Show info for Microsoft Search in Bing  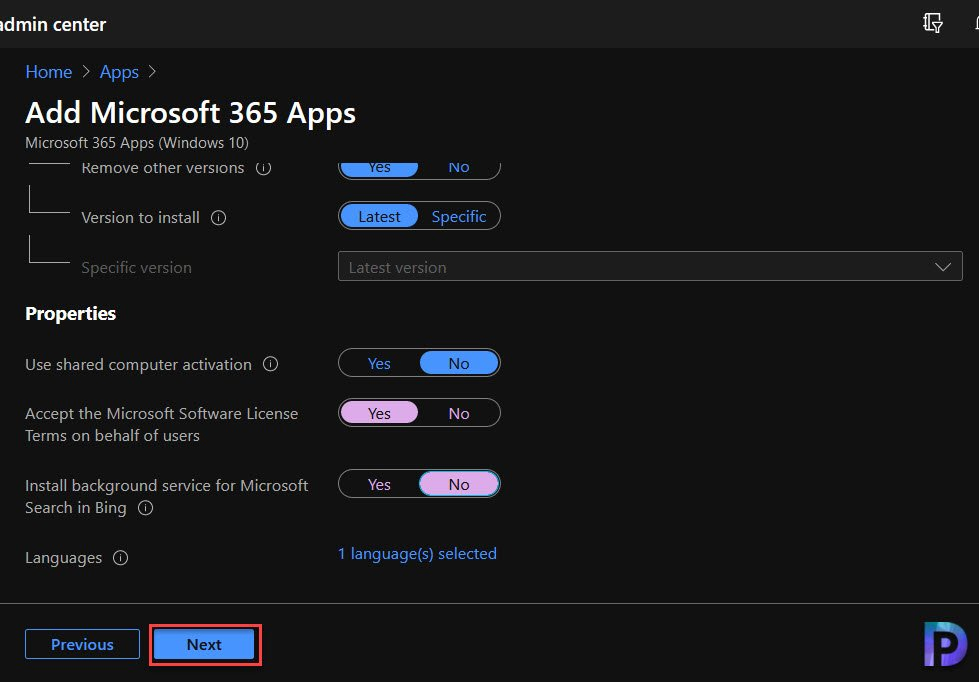145,508
